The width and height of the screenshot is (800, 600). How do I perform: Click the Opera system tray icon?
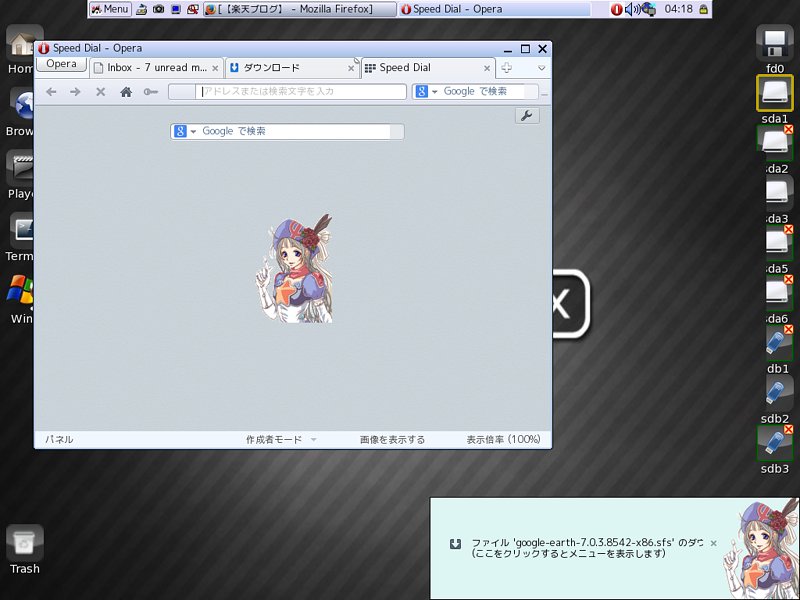point(616,9)
